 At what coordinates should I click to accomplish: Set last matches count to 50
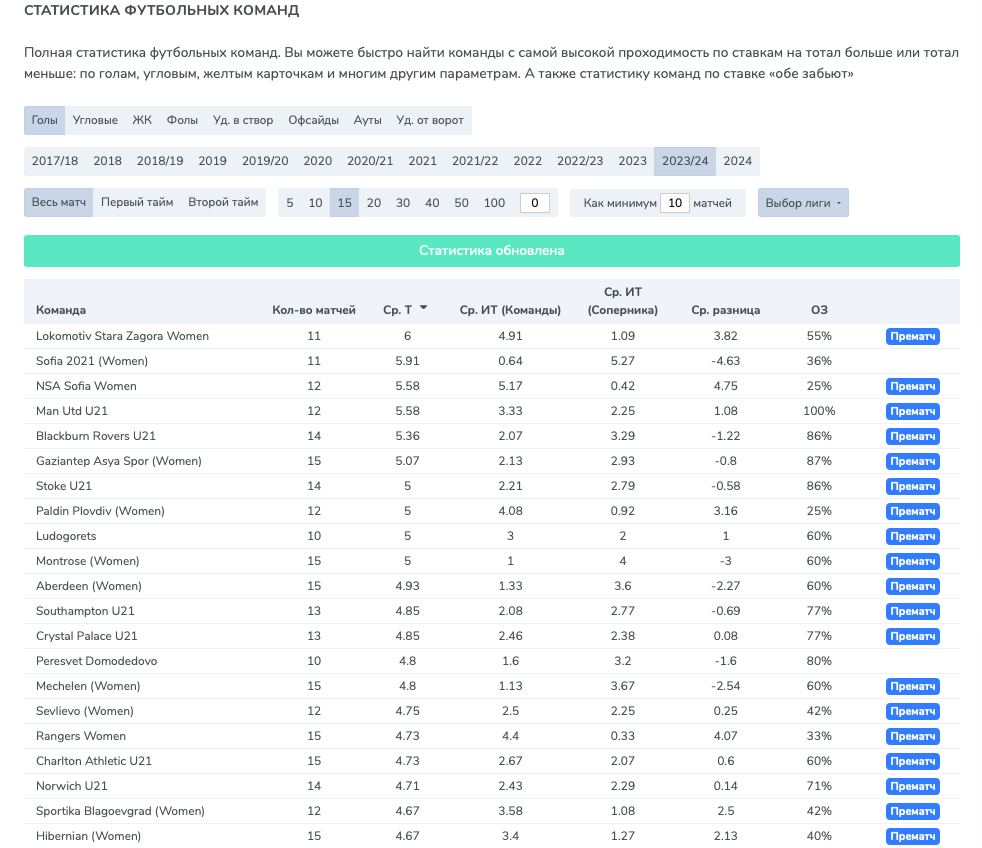(x=462, y=203)
